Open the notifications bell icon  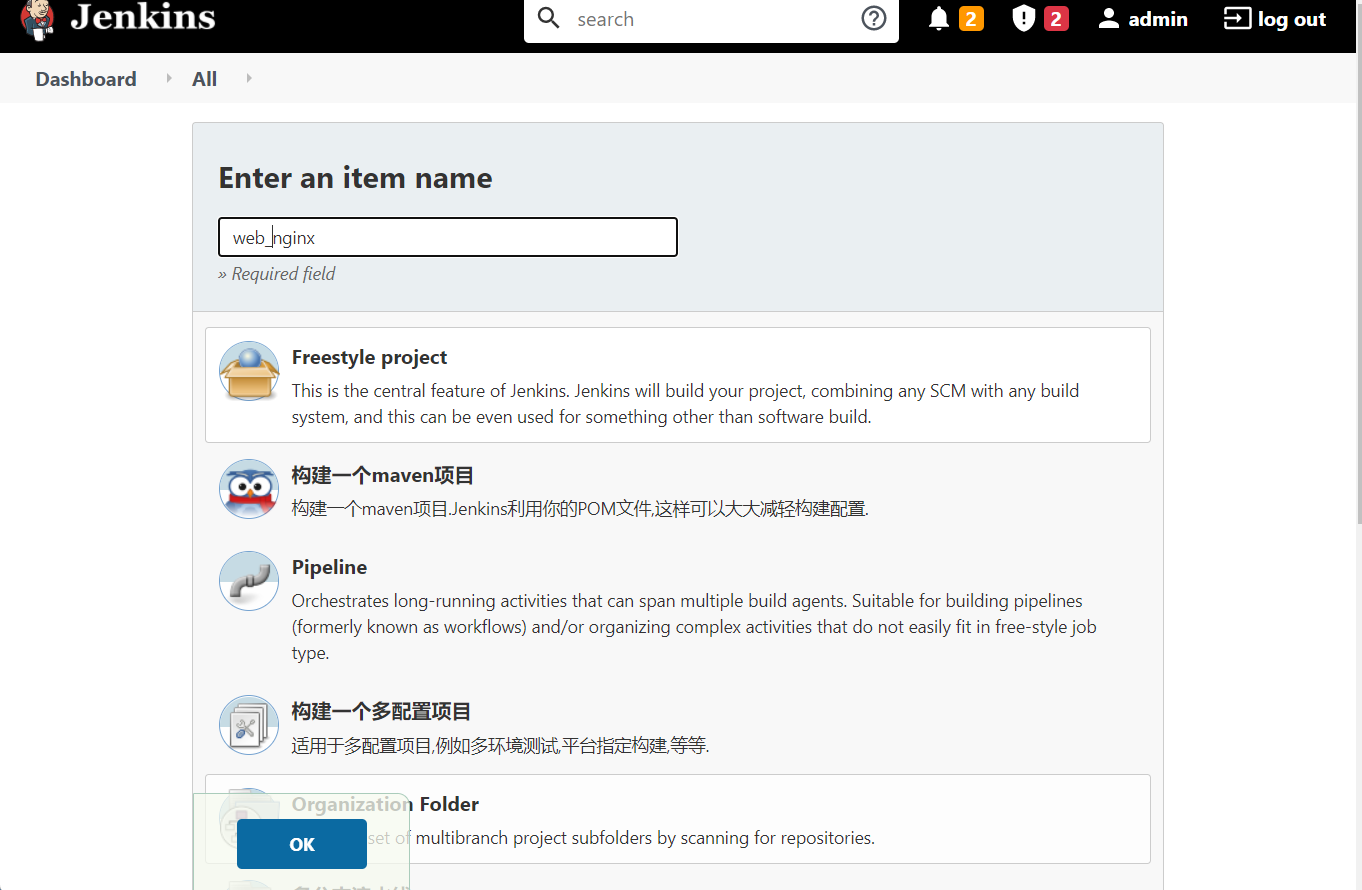point(938,18)
